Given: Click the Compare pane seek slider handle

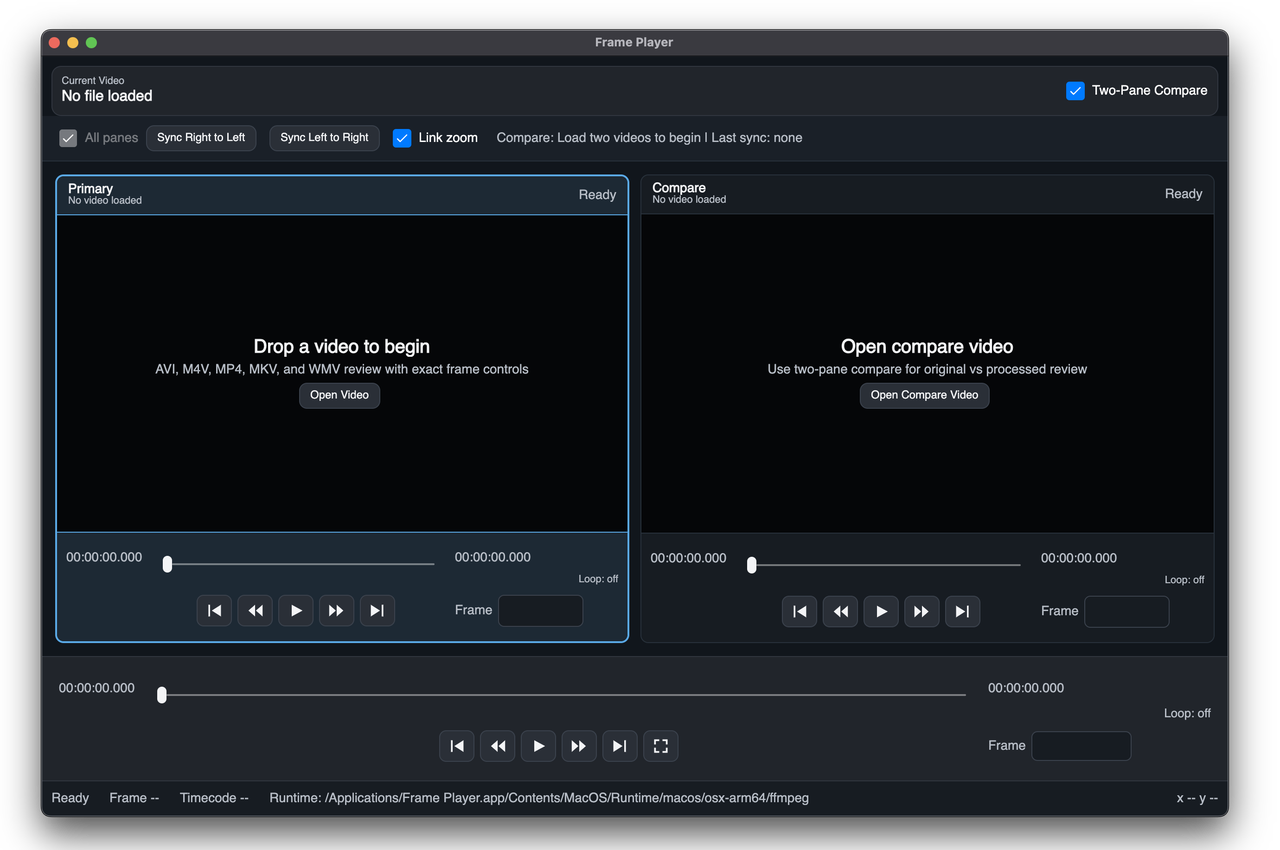Looking at the screenshot, I should click(x=751, y=565).
